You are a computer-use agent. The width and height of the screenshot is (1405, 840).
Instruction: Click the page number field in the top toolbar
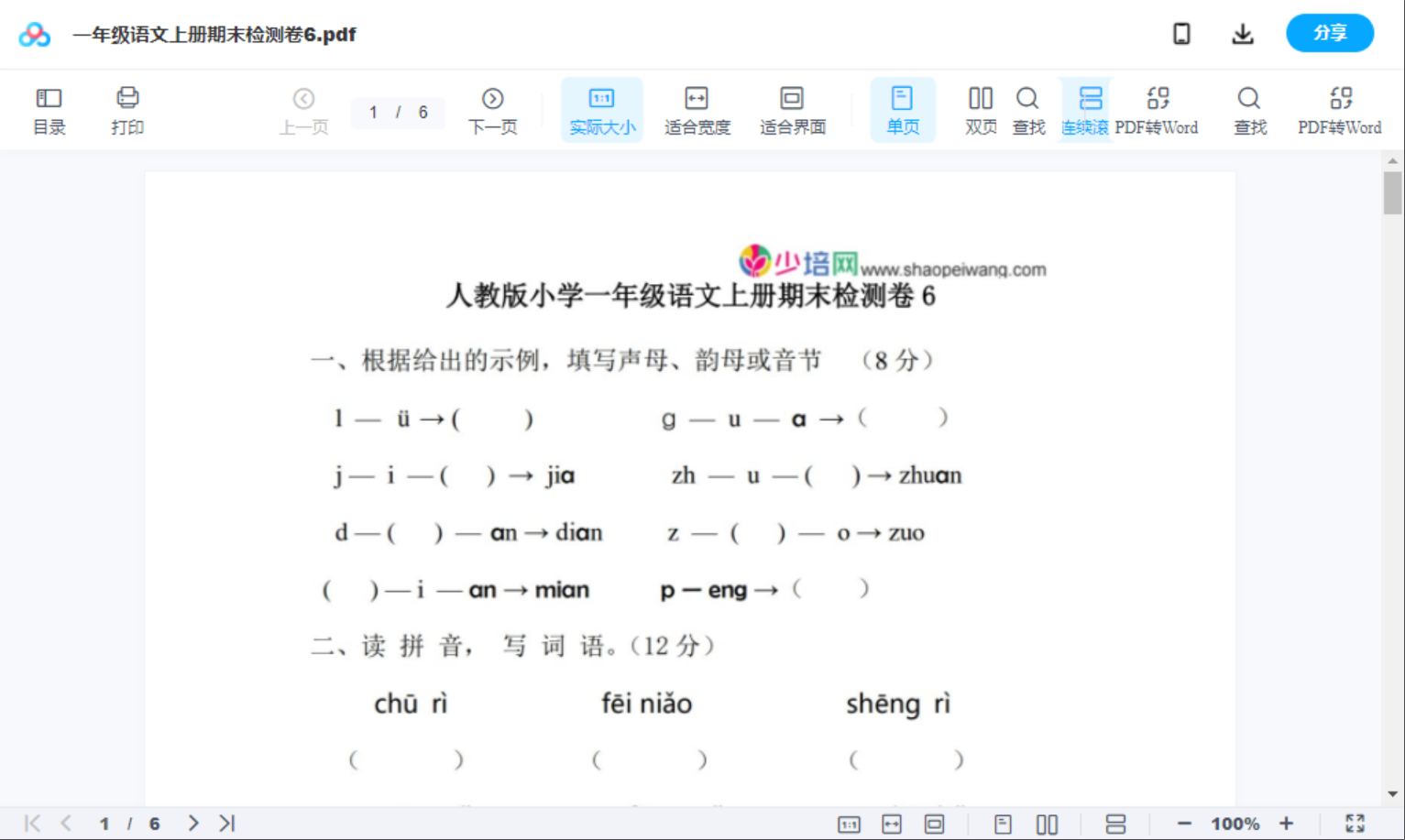(x=374, y=112)
